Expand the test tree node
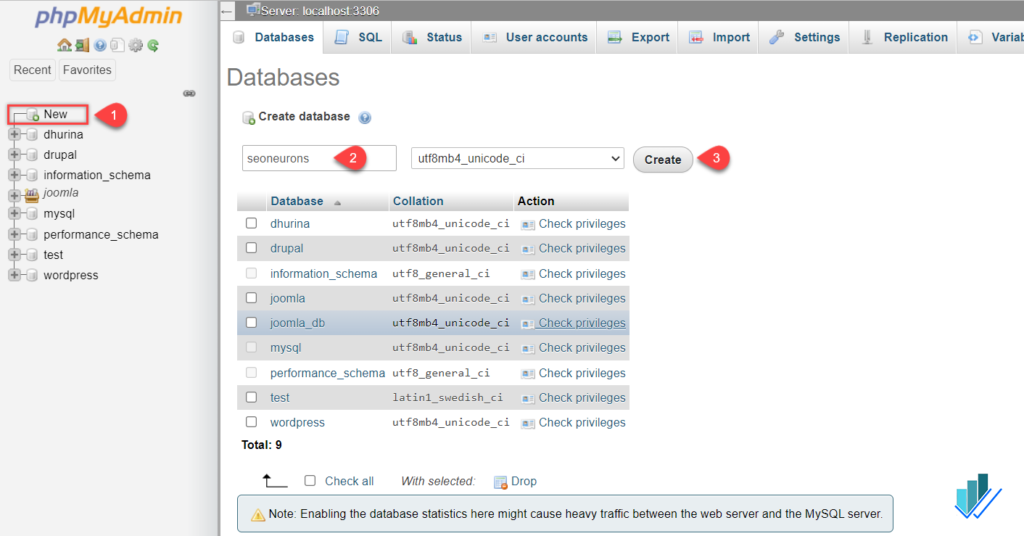 click(14, 255)
